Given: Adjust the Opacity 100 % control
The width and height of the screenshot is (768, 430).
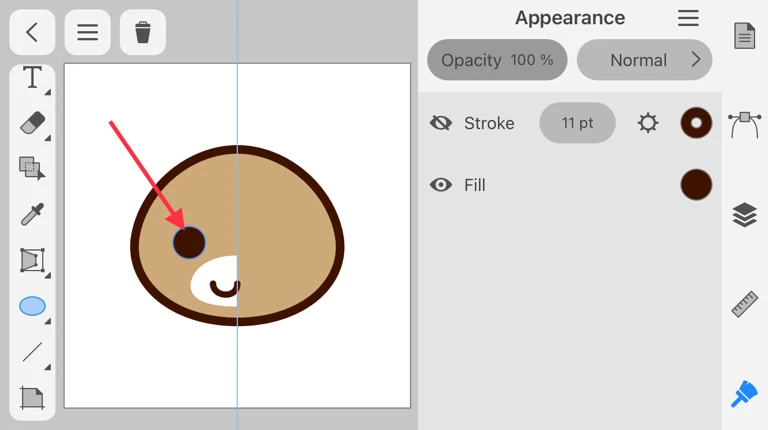Looking at the screenshot, I should click(497, 60).
